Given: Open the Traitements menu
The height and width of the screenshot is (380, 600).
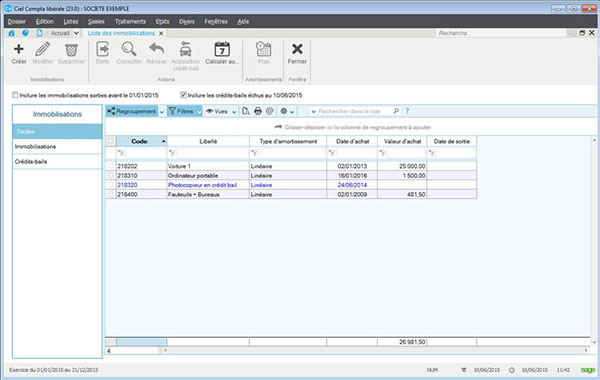Looking at the screenshot, I should (130, 21).
